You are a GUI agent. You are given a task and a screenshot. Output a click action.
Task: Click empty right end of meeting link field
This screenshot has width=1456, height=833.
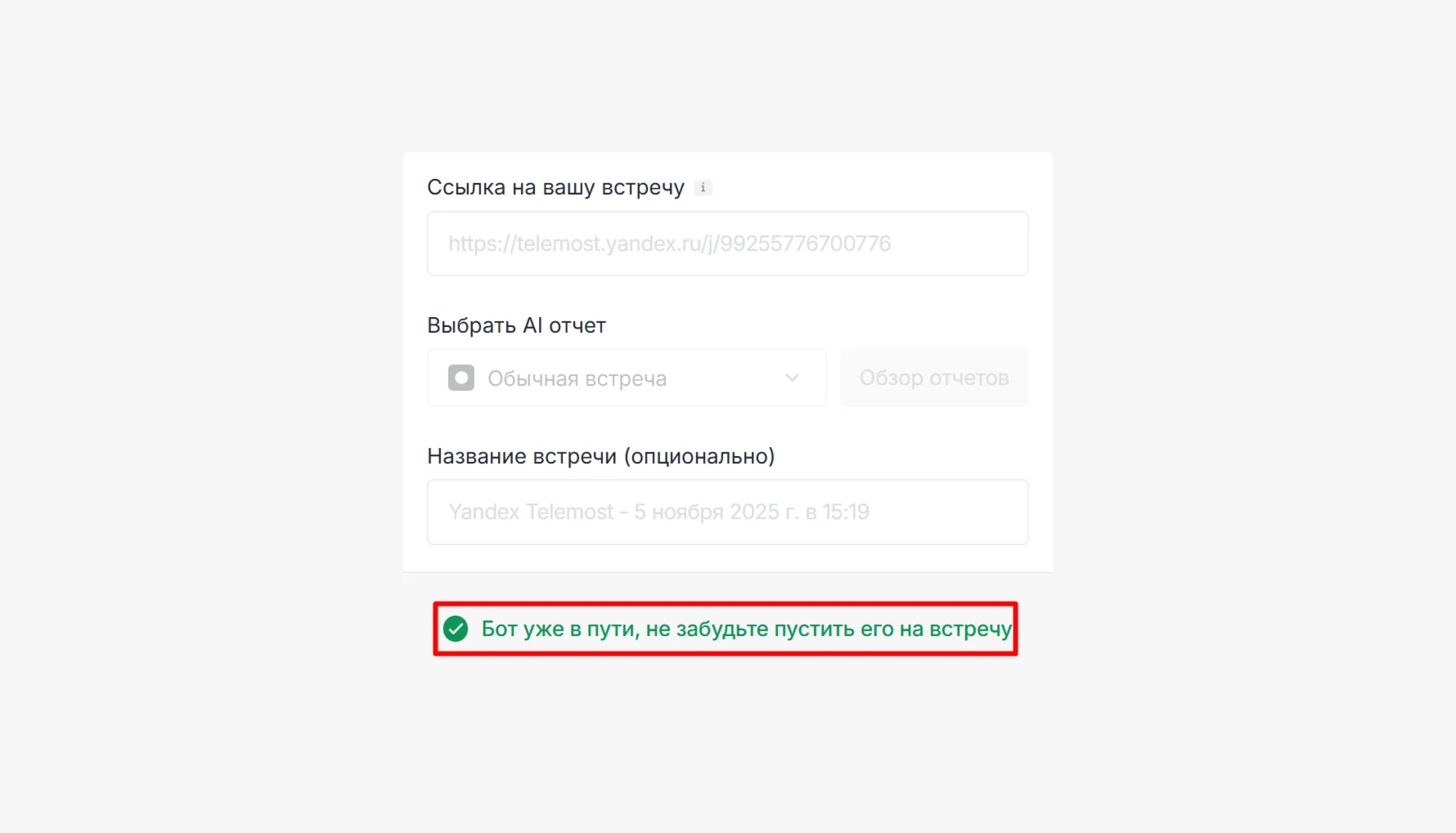coord(962,243)
